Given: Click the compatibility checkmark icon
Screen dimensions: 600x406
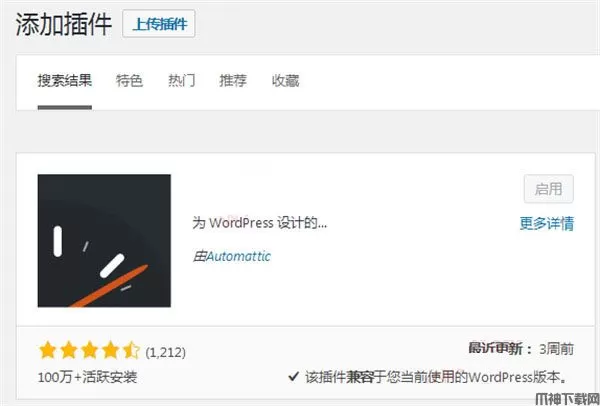Looking at the screenshot, I should pos(293,377).
